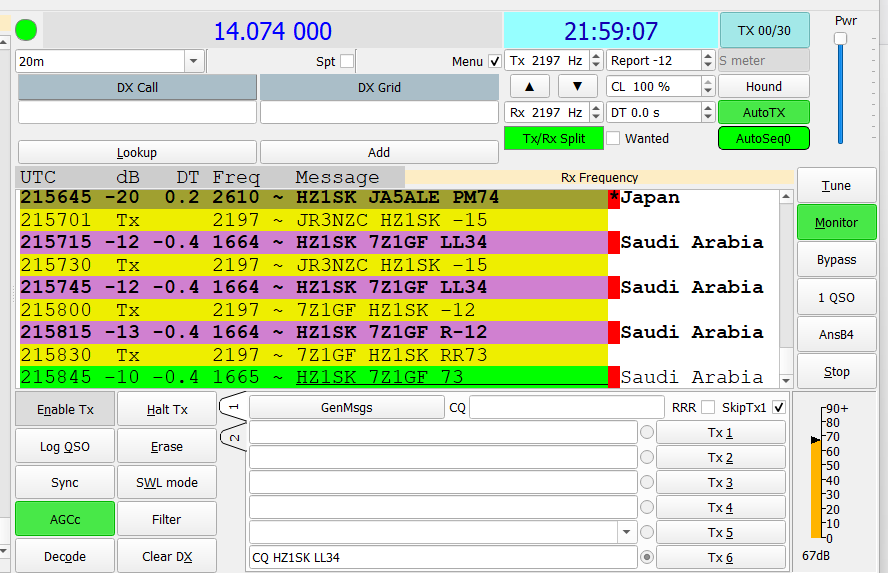Click the 1 QSO button
888x573 pixels.
point(836,297)
